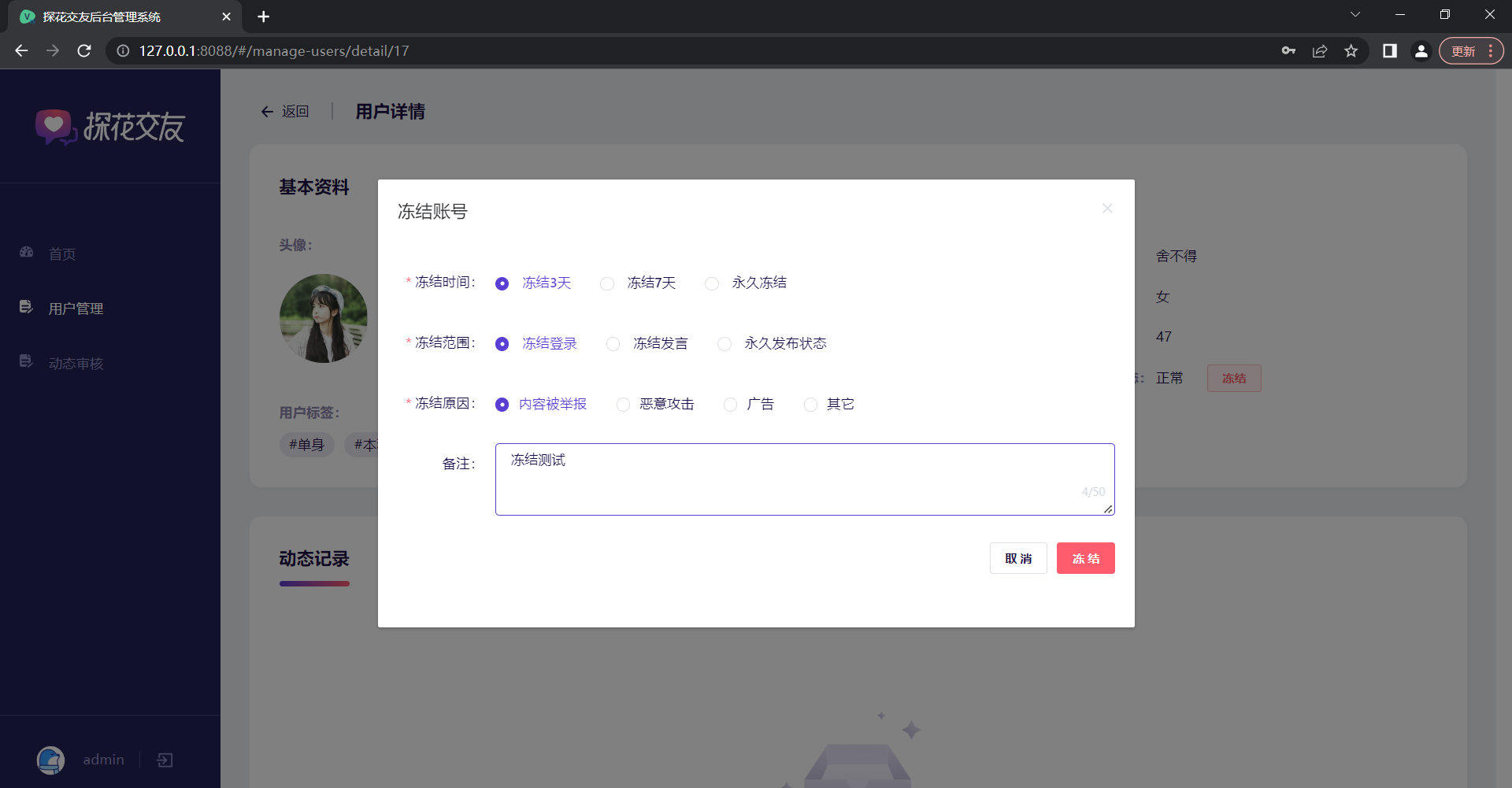Select 冻结发言 freeze scope
Viewport: 1512px width, 788px height.
pos(647,344)
